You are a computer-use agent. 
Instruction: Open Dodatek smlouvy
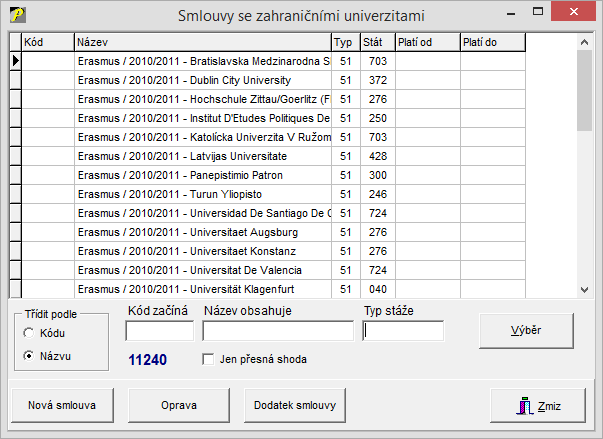tap(295, 406)
